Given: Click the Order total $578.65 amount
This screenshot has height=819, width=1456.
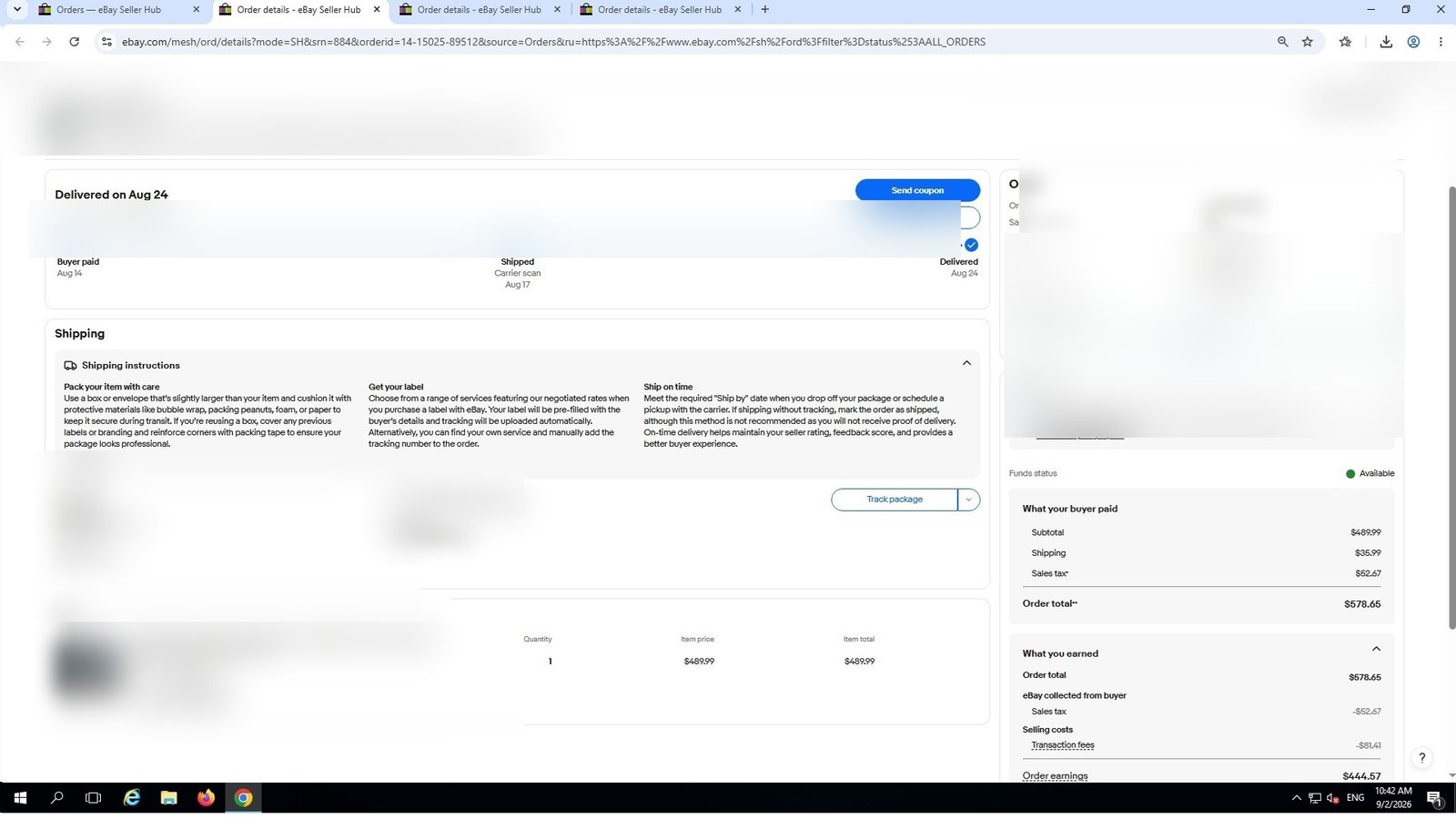Looking at the screenshot, I should (1362, 604).
